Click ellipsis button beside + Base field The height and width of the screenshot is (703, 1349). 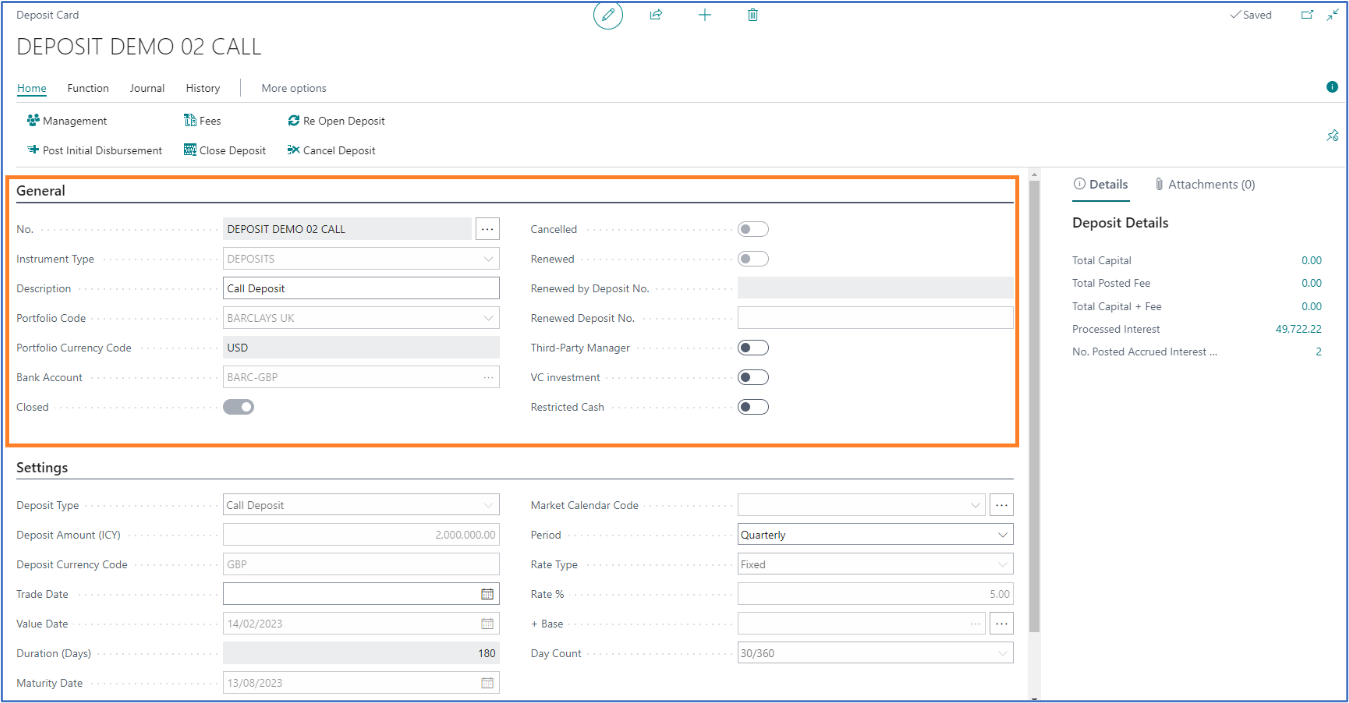coord(1001,624)
